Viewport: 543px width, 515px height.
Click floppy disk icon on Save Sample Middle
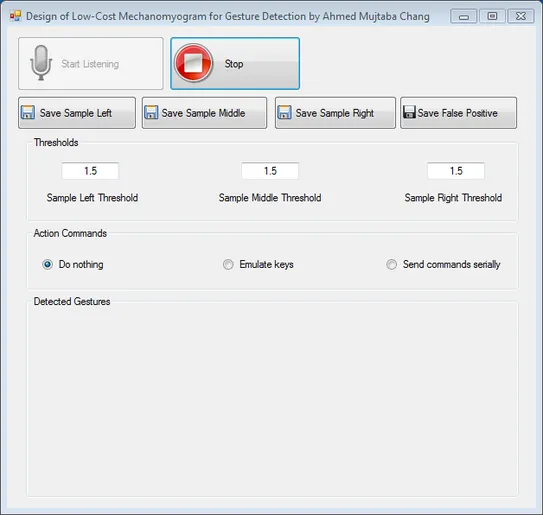click(x=151, y=113)
